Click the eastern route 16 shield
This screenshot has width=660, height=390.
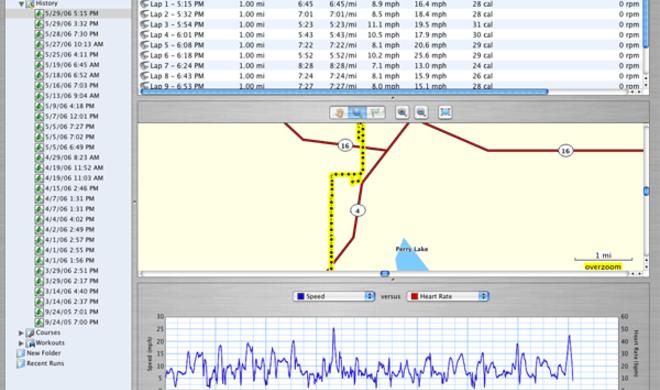click(565, 150)
